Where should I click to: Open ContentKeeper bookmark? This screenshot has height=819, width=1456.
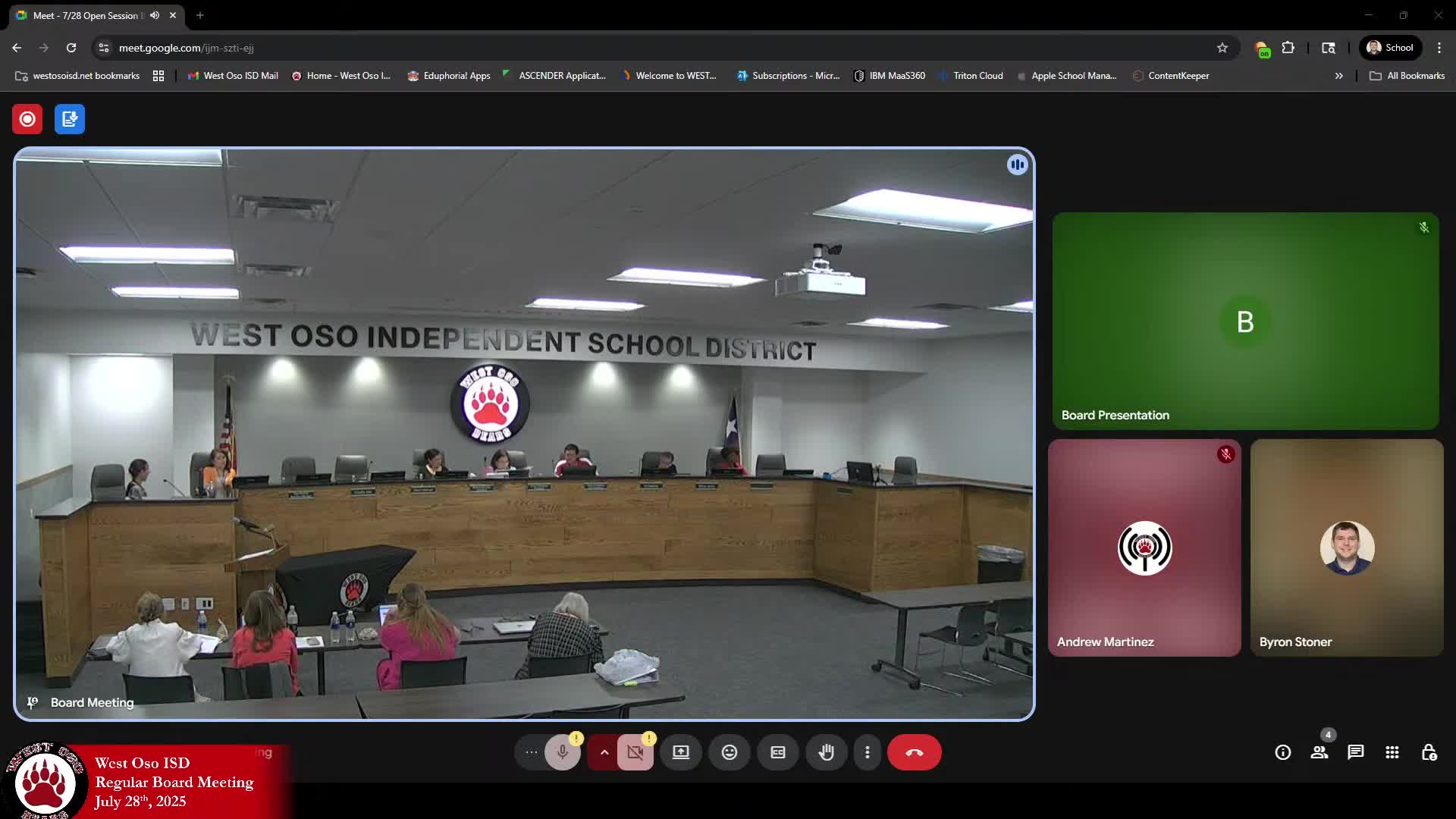(x=1171, y=76)
